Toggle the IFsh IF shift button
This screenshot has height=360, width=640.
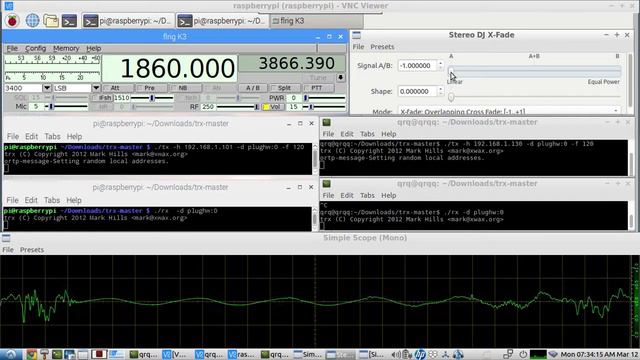(x=102, y=98)
